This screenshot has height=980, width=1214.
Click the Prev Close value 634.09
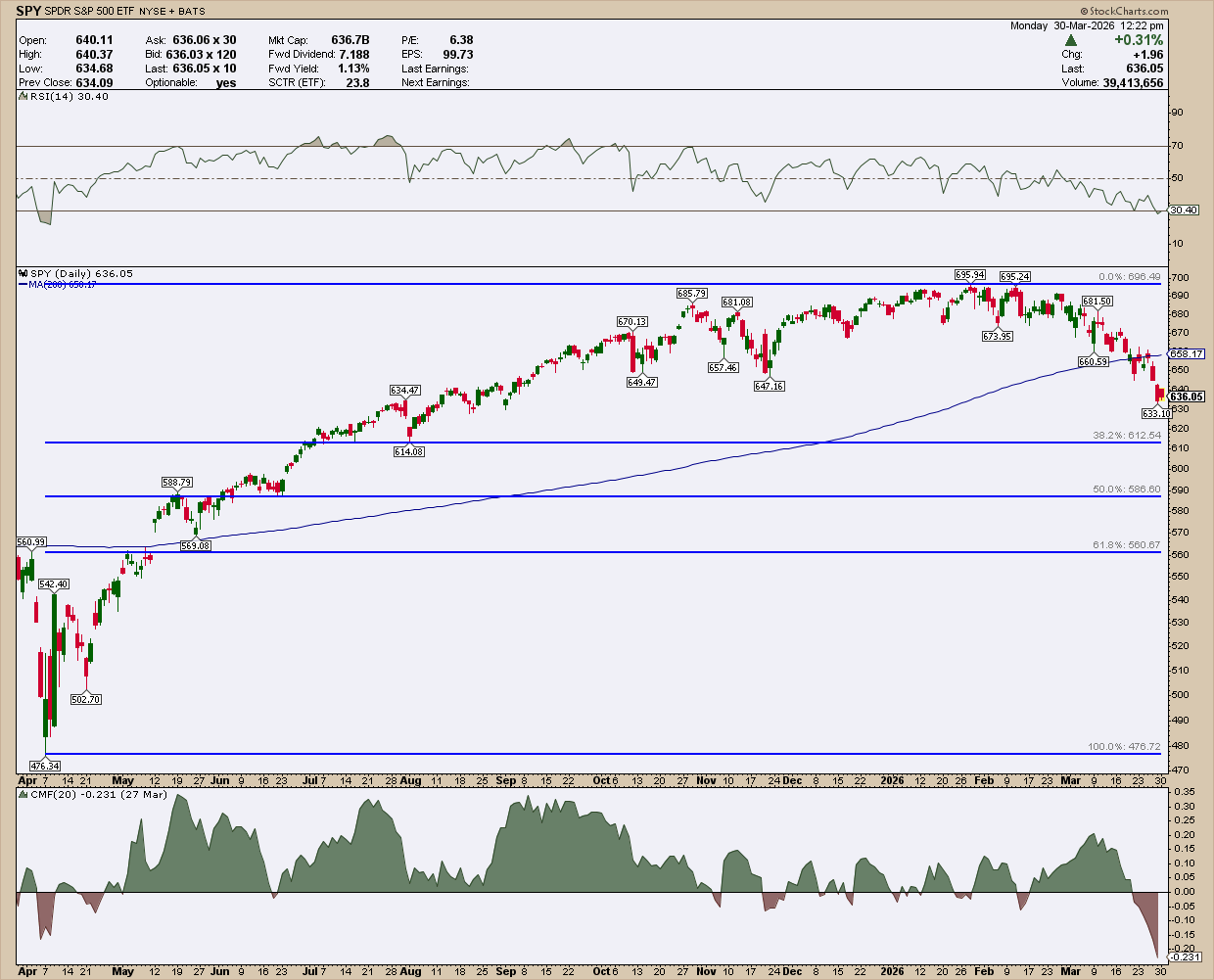[x=94, y=83]
